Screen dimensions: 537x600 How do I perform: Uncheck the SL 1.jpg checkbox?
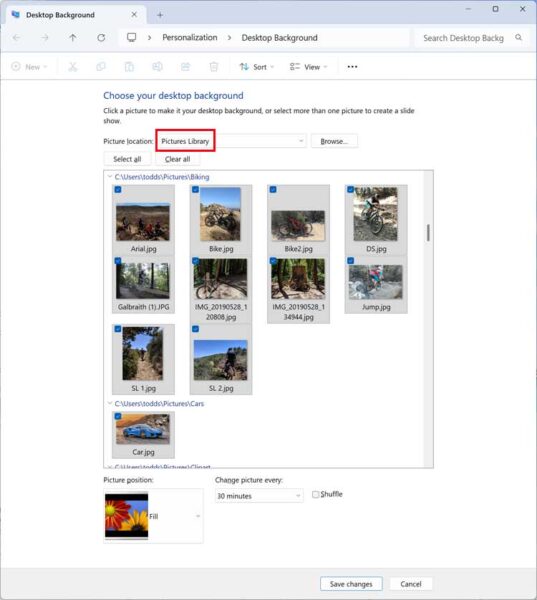[x=118, y=329]
